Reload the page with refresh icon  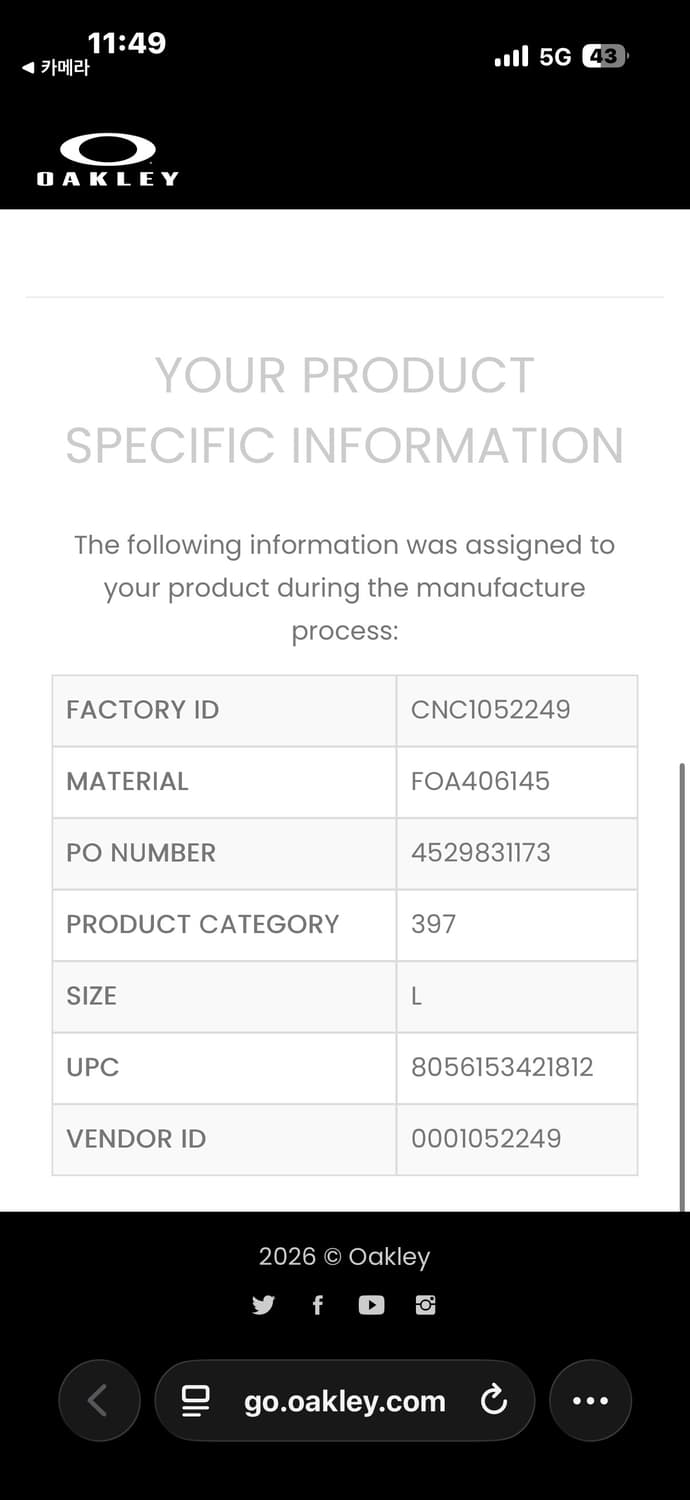coord(494,1401)
